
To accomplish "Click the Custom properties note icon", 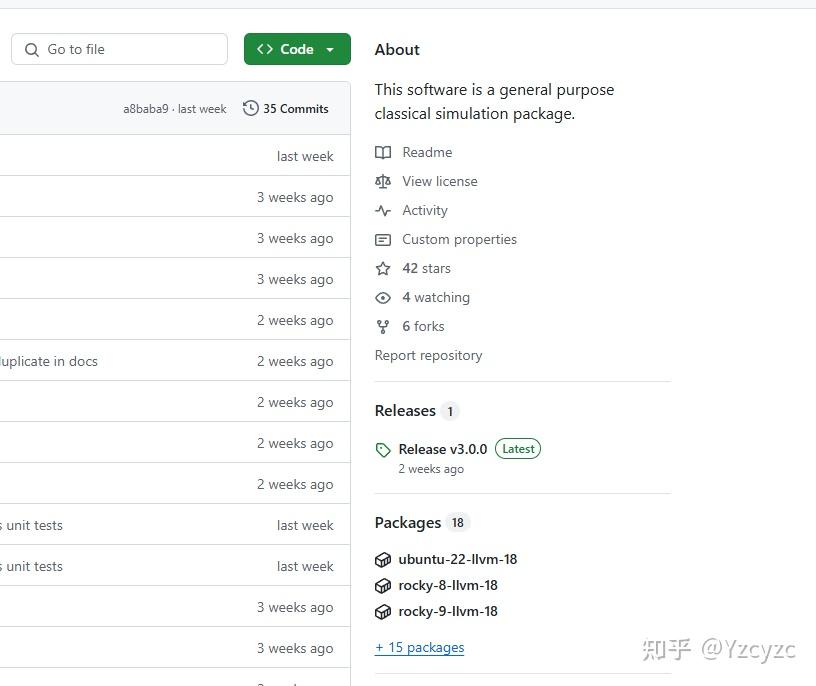I will [383, 240].
